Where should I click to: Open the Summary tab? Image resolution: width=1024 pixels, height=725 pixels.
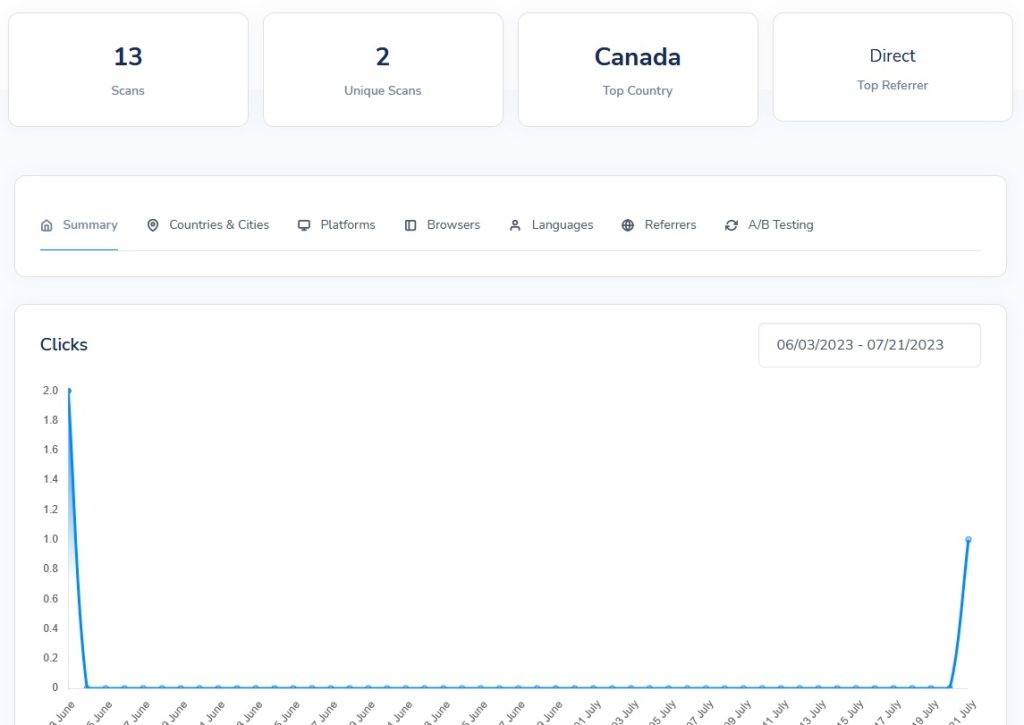click(79, 225)
